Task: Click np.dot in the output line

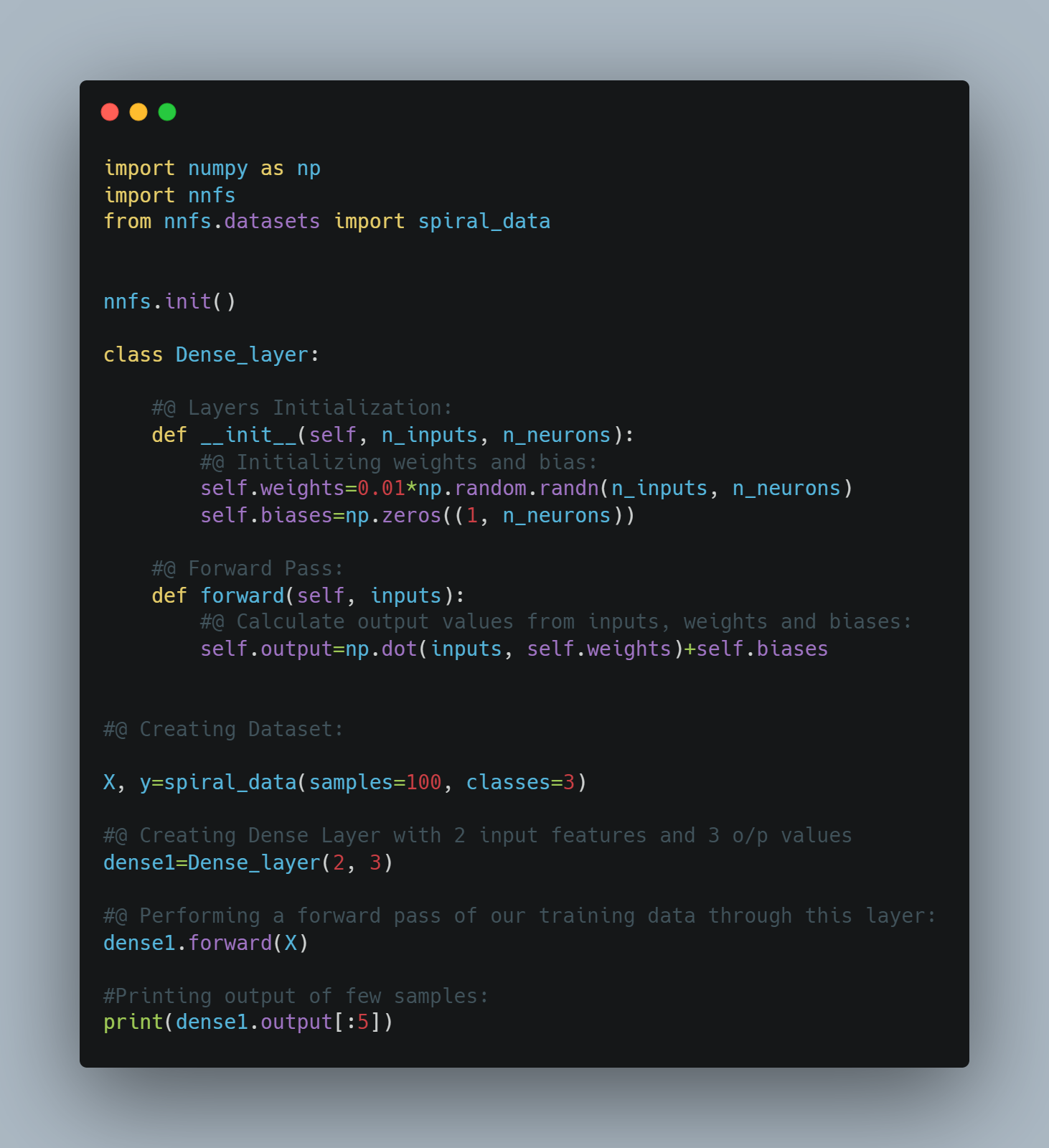Action: pyautogui.click(x=382, y=649)
